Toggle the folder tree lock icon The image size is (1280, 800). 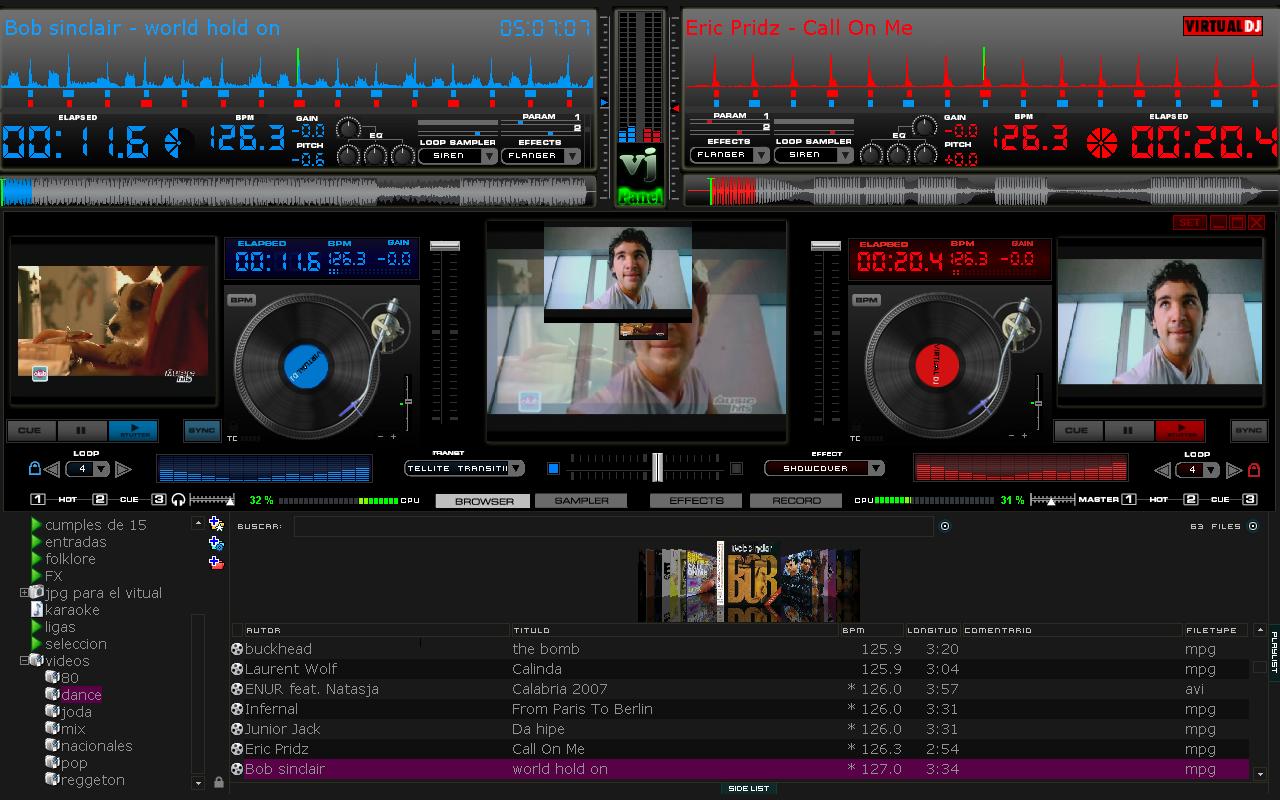tap(218, 782)
